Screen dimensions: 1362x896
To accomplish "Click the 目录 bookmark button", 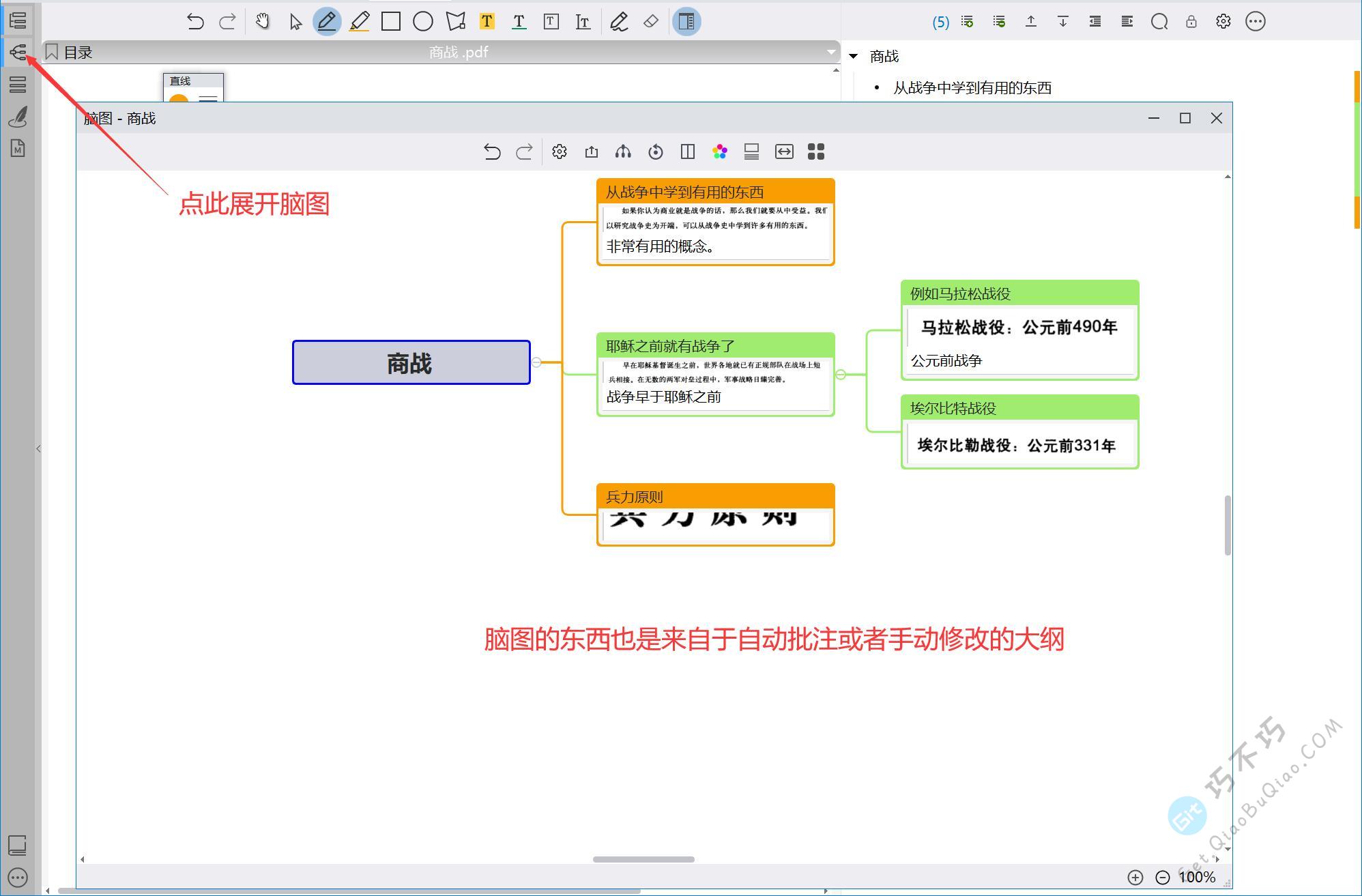I will 69,53.
